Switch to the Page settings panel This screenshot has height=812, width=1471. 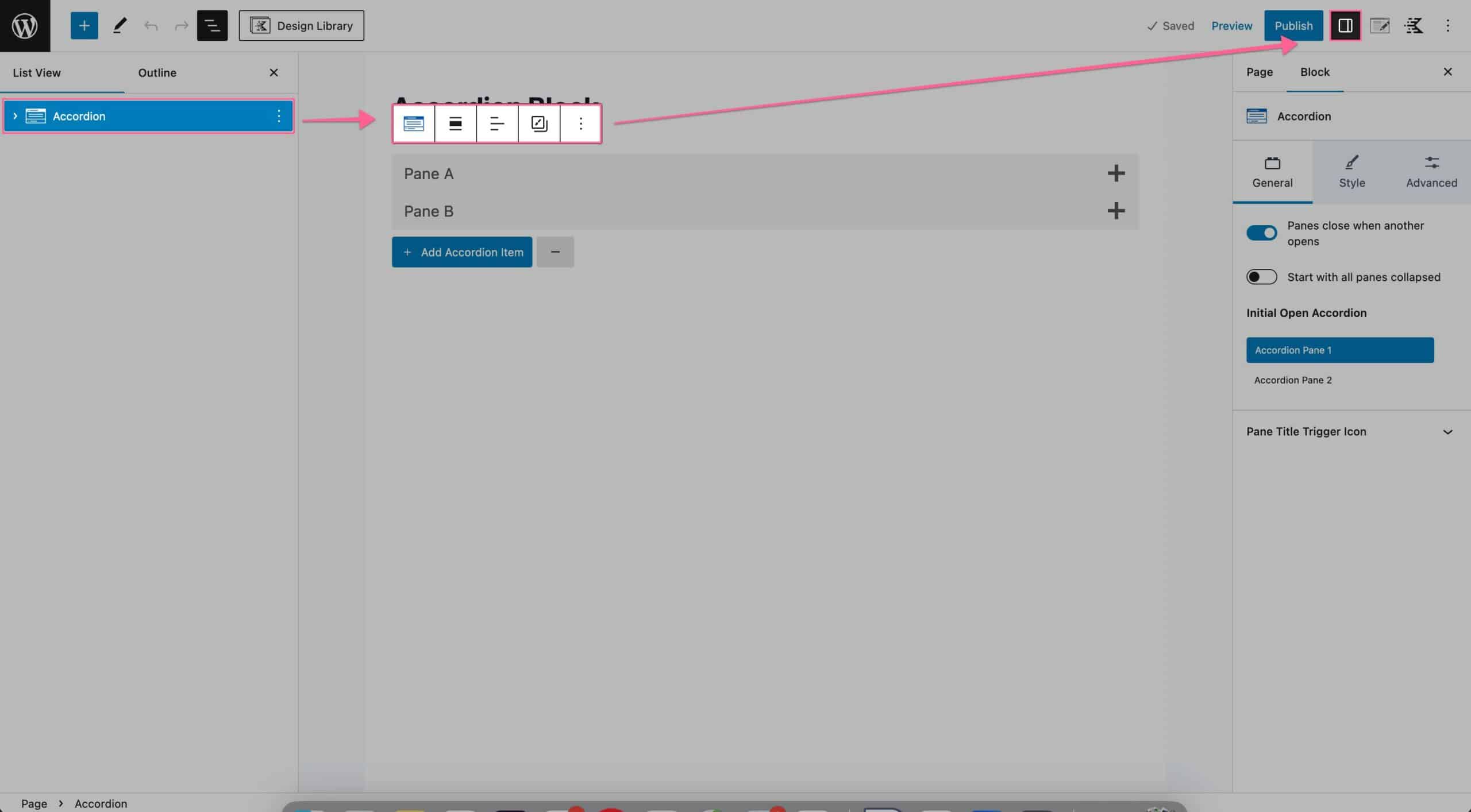point(1259,71)
